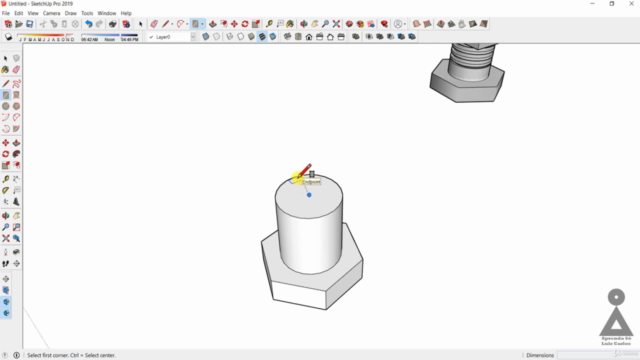The width and height of the screenshot is (640, 360).
Task: Enable Shaded With Textures style
Action: tap(262, 37)
